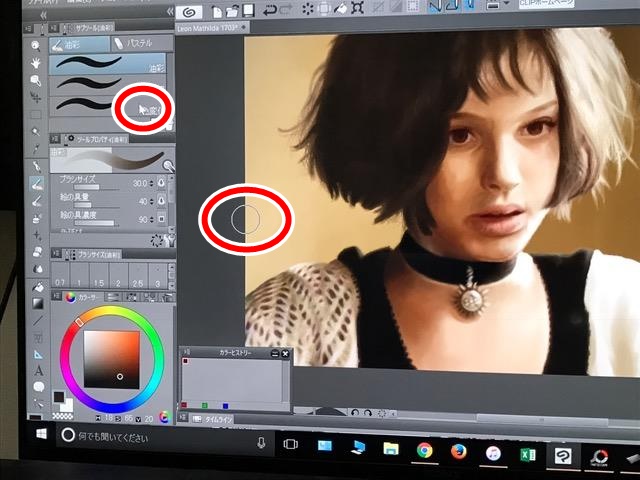This screenshot has width=640, height=480.
Task: Select the Pen tool
Action: pos(37,167)
